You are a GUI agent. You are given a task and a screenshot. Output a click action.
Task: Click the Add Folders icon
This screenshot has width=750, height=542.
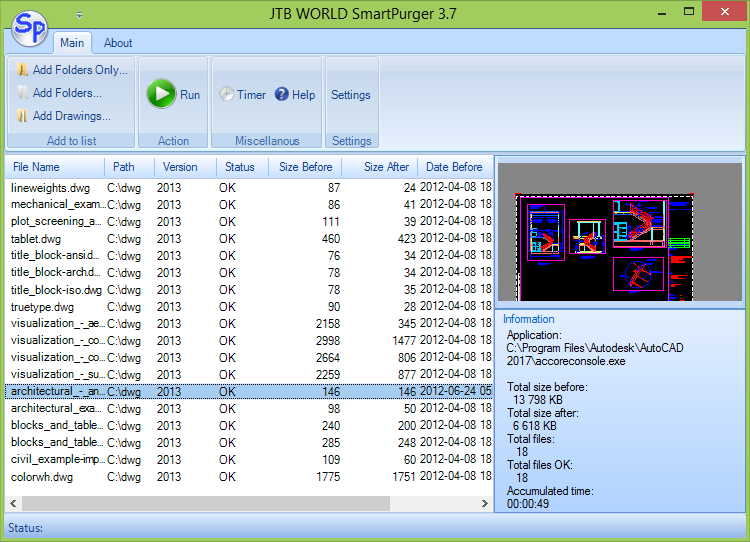tap(22, 93)
